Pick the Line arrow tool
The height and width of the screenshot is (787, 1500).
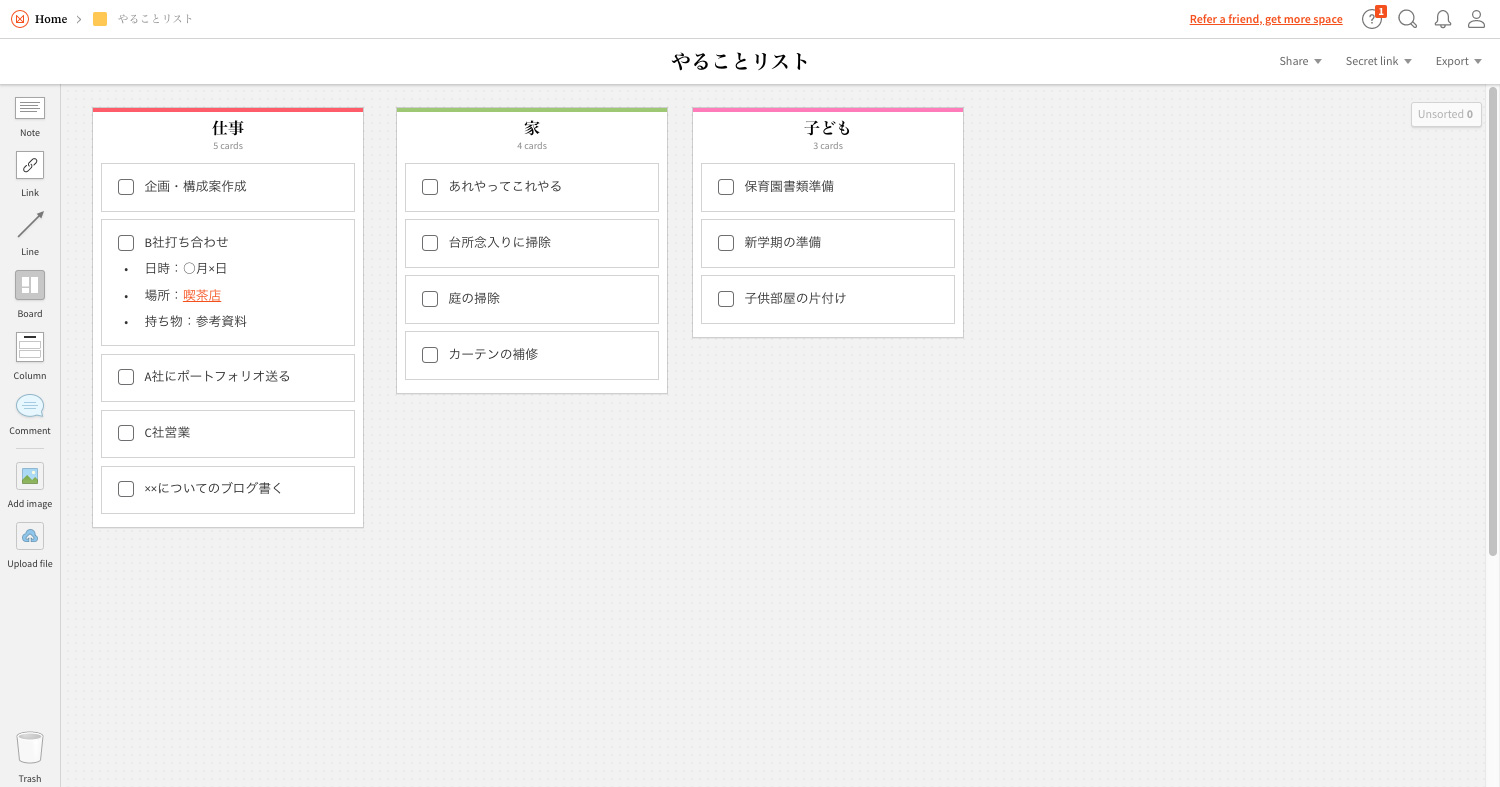pos(30,225)
